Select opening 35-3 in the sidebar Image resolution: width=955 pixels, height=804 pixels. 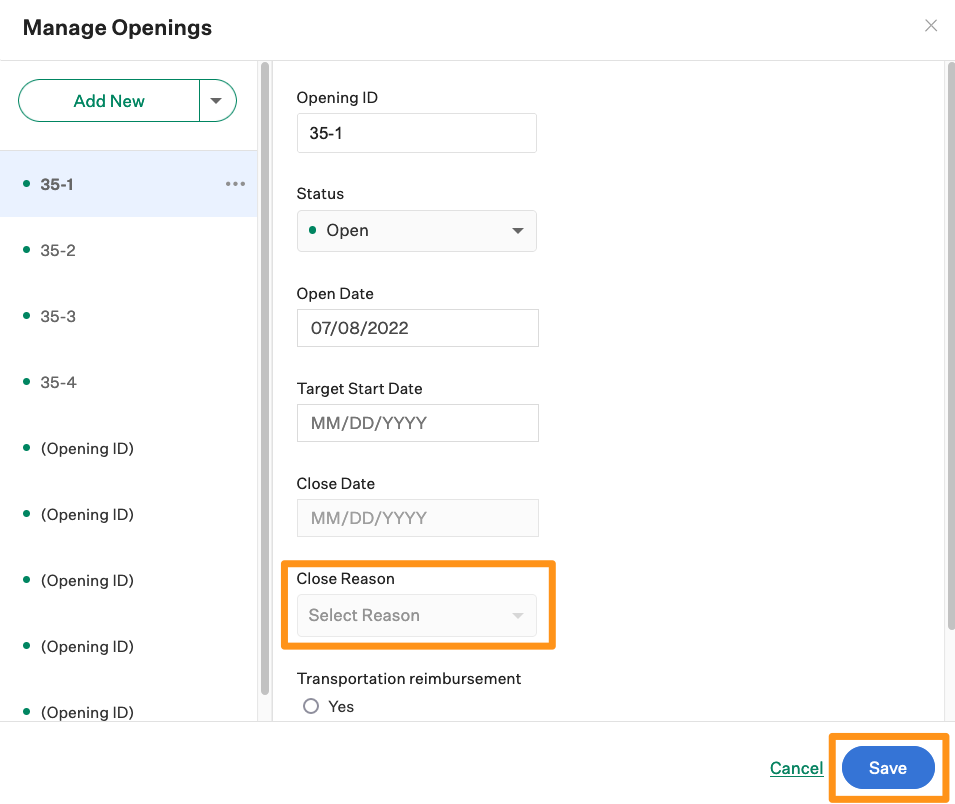coord(57,315)
